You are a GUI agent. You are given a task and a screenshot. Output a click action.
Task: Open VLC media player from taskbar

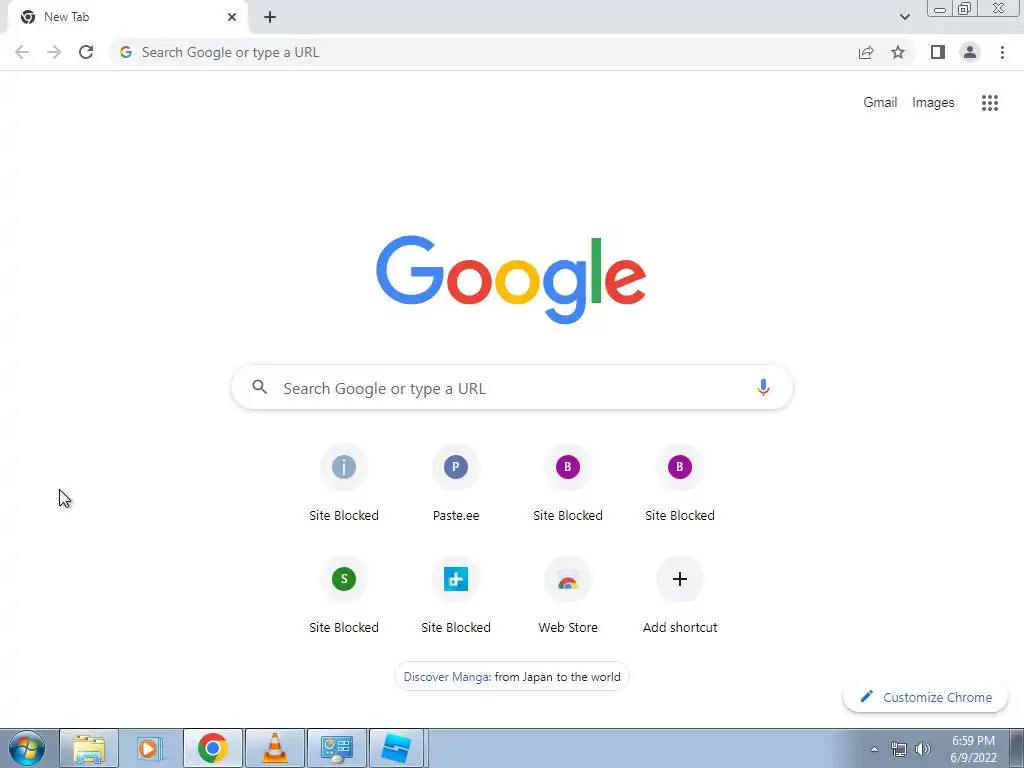(274, 748)
